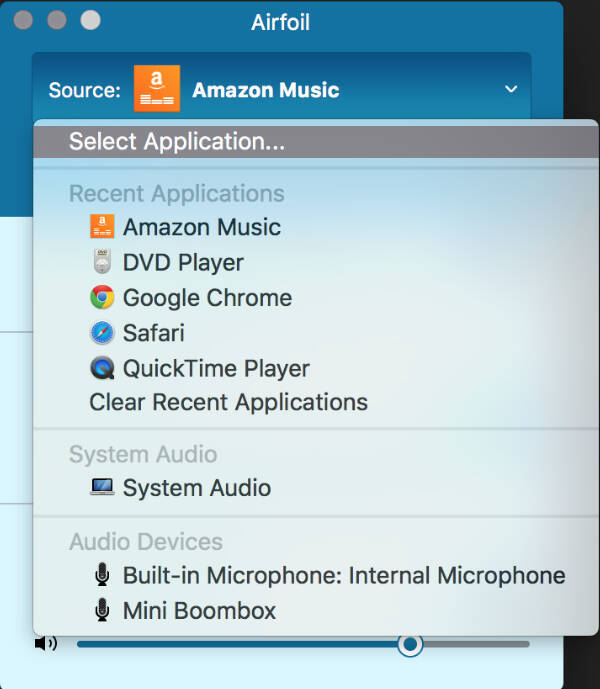This screenshot has width=600, height=689.
Task: Open the Amazon Music source selector
Action: coord(265,90)
